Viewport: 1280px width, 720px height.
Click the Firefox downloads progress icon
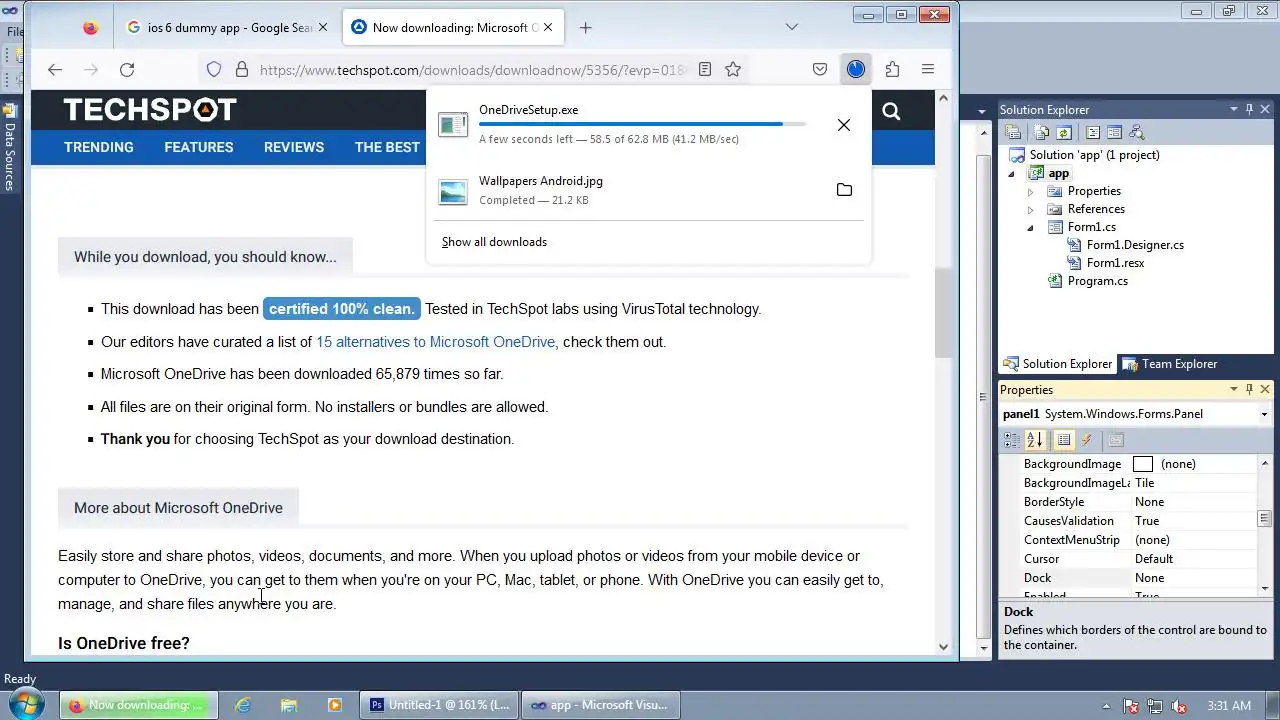point(856,69)
